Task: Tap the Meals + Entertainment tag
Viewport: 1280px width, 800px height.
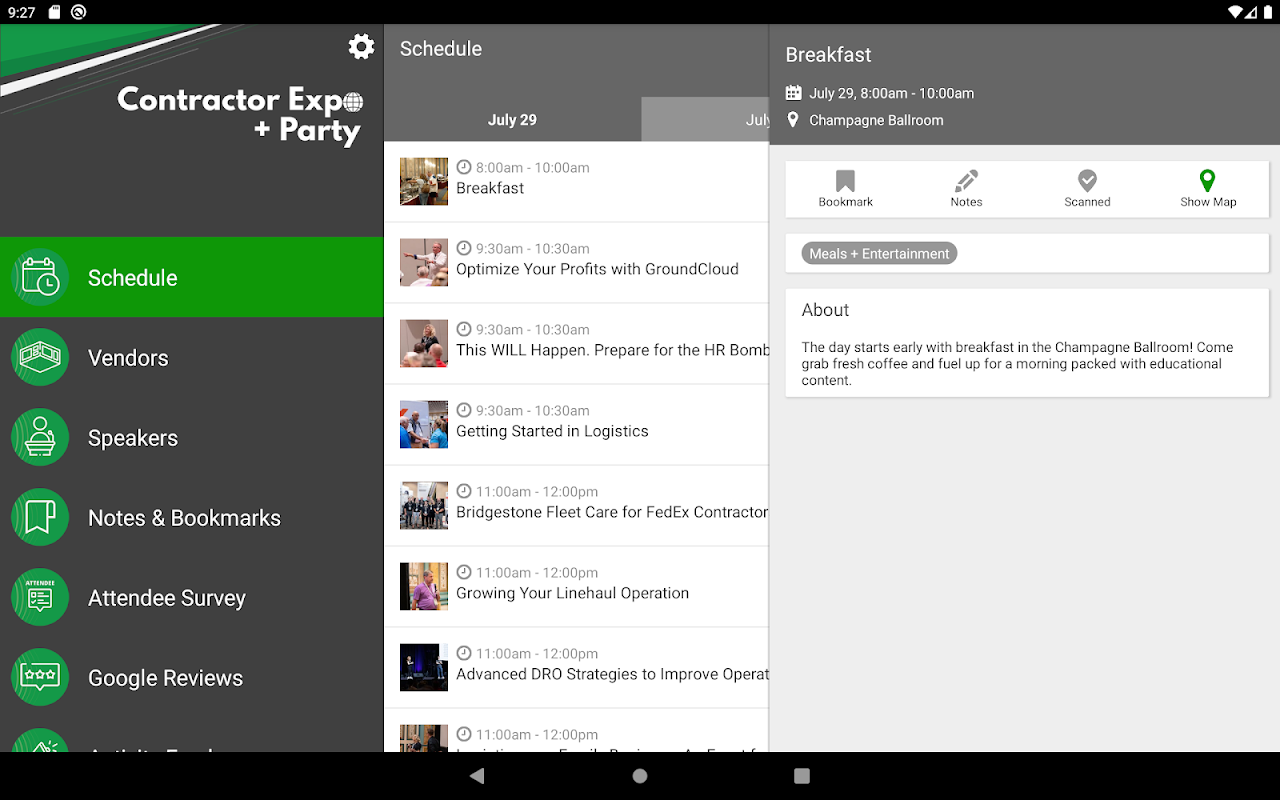Action: [879, 253]
